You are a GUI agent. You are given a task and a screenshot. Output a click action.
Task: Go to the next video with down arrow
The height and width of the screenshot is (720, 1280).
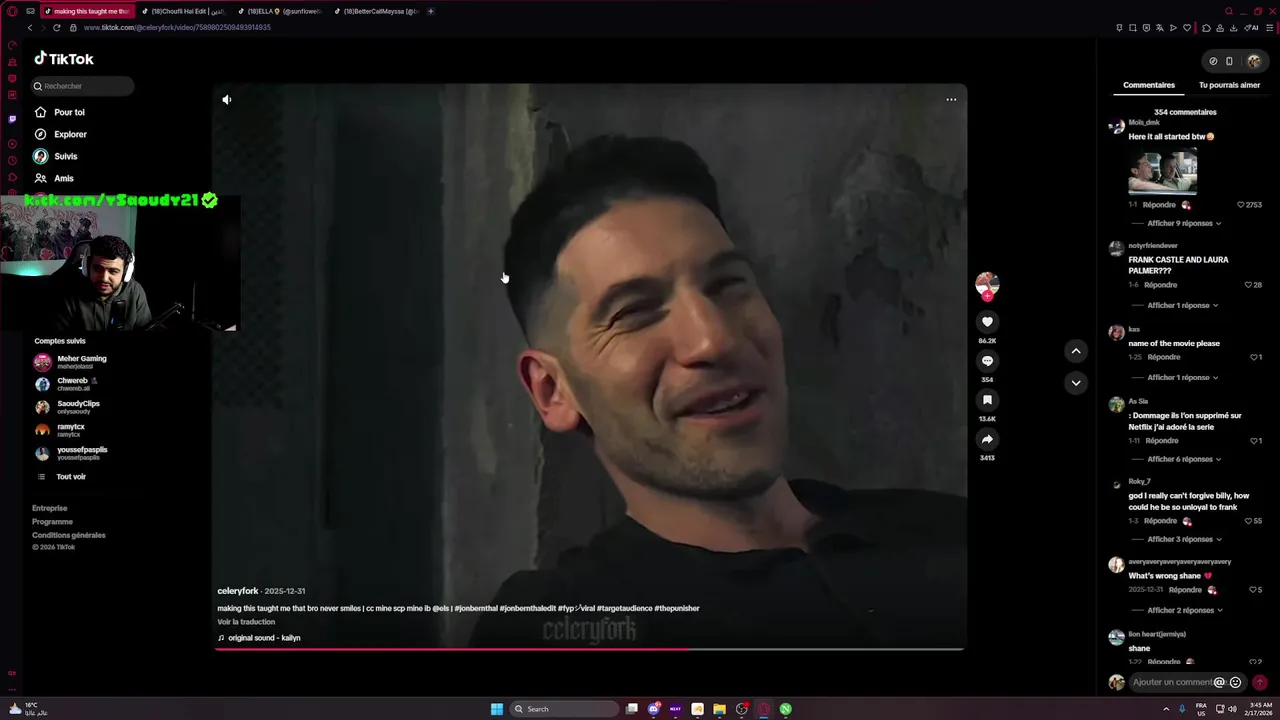click(1076, 382)
